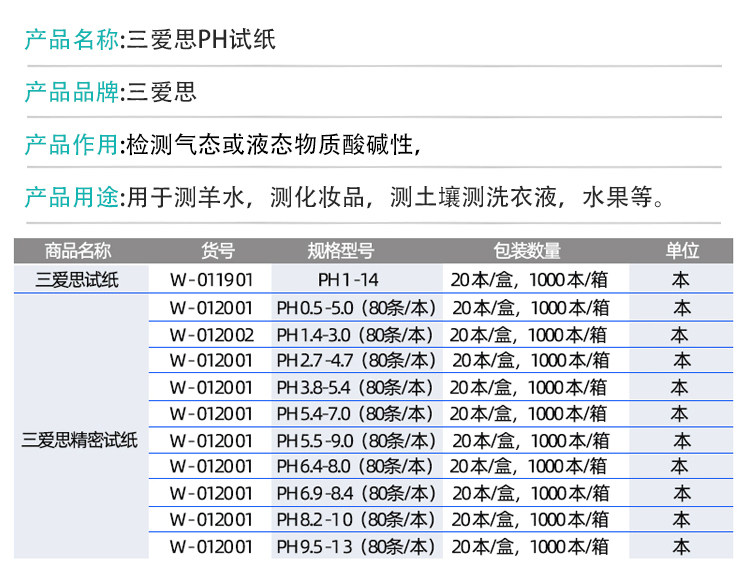Click packaging quantity in the PH5.4-7.0 row
This screenshot has width=750, height=575.
[x=528, y=414]
